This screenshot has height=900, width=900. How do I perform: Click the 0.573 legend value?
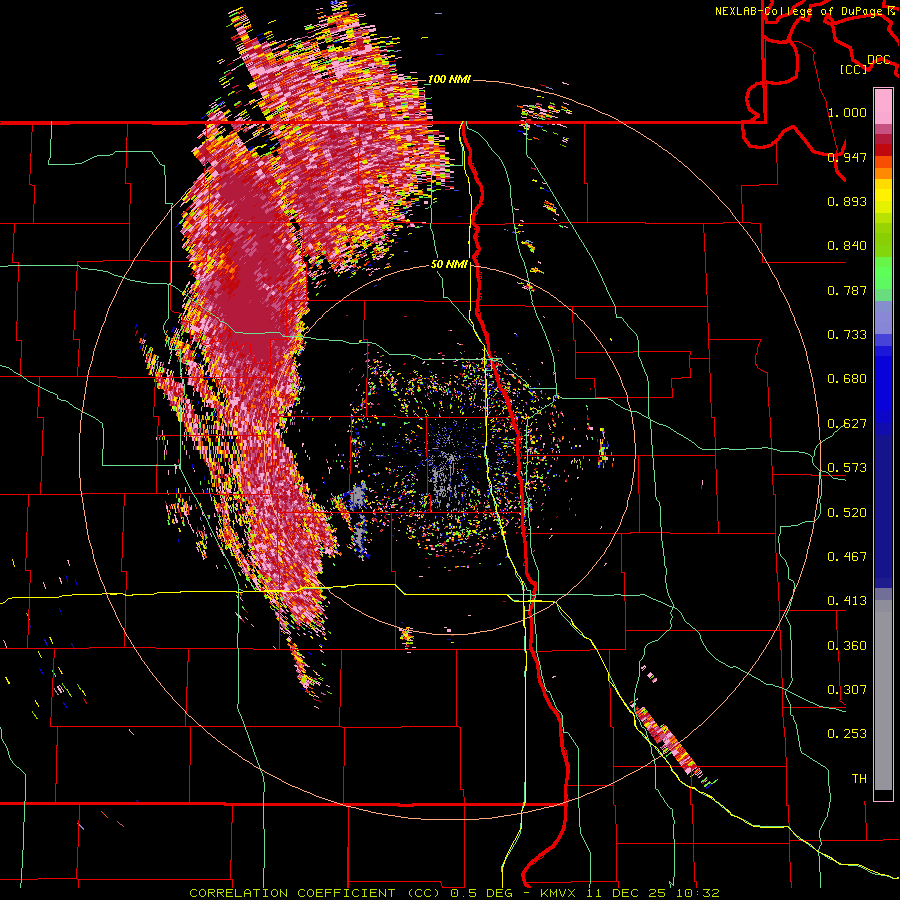(x=847, y=468)
